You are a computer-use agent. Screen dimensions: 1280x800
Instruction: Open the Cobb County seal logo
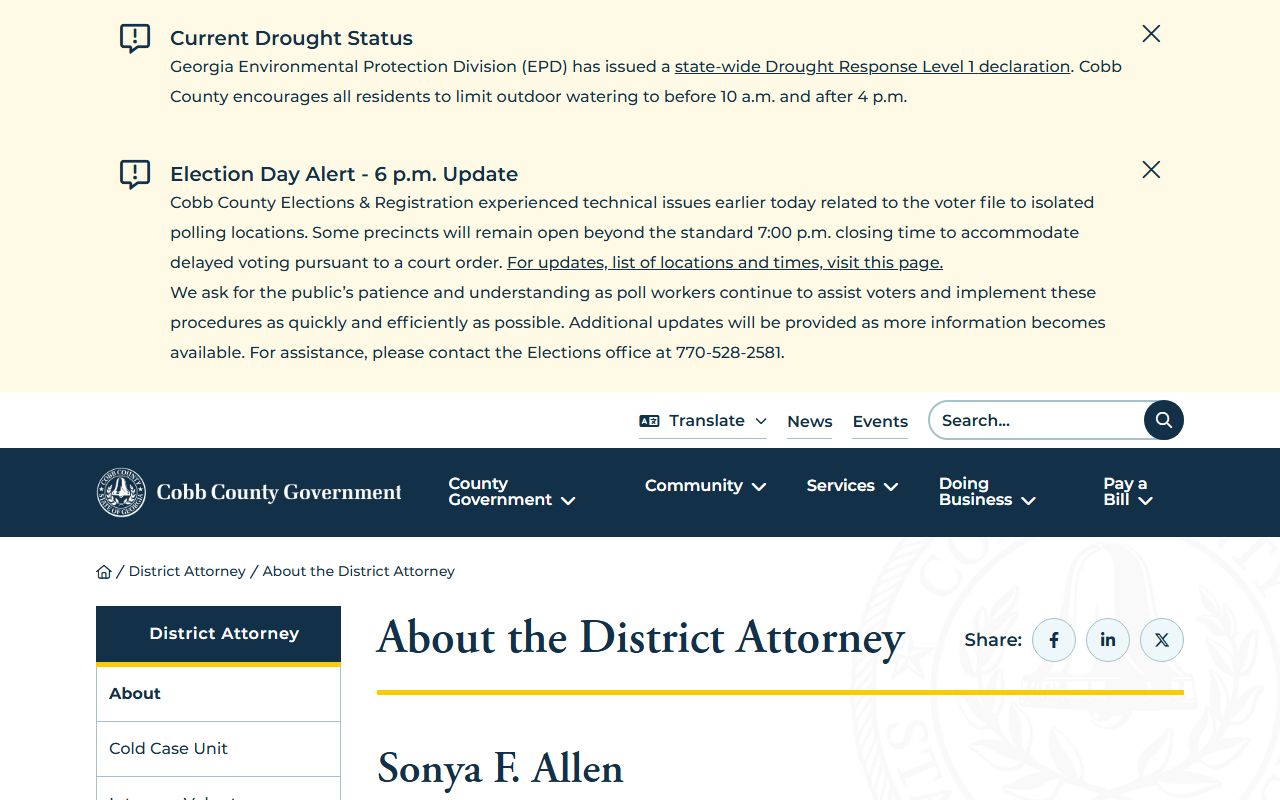click(x=121, y=492)
